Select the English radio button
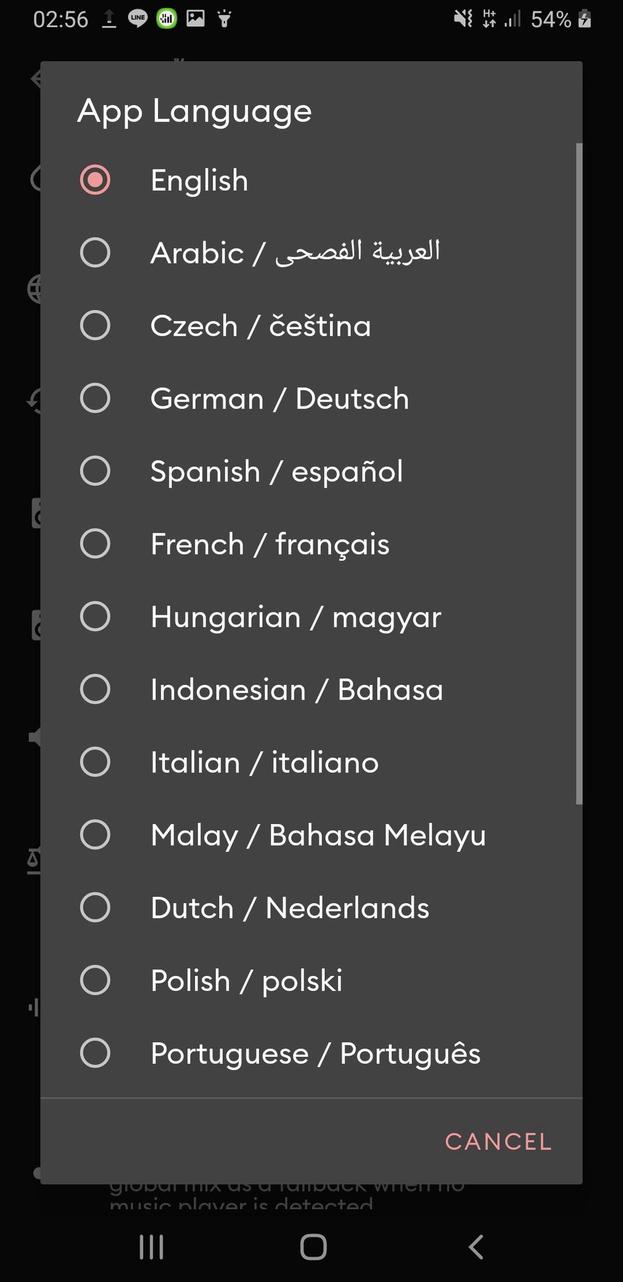The height and width of the screenshot is (1282, 623). tap(95, 180)
